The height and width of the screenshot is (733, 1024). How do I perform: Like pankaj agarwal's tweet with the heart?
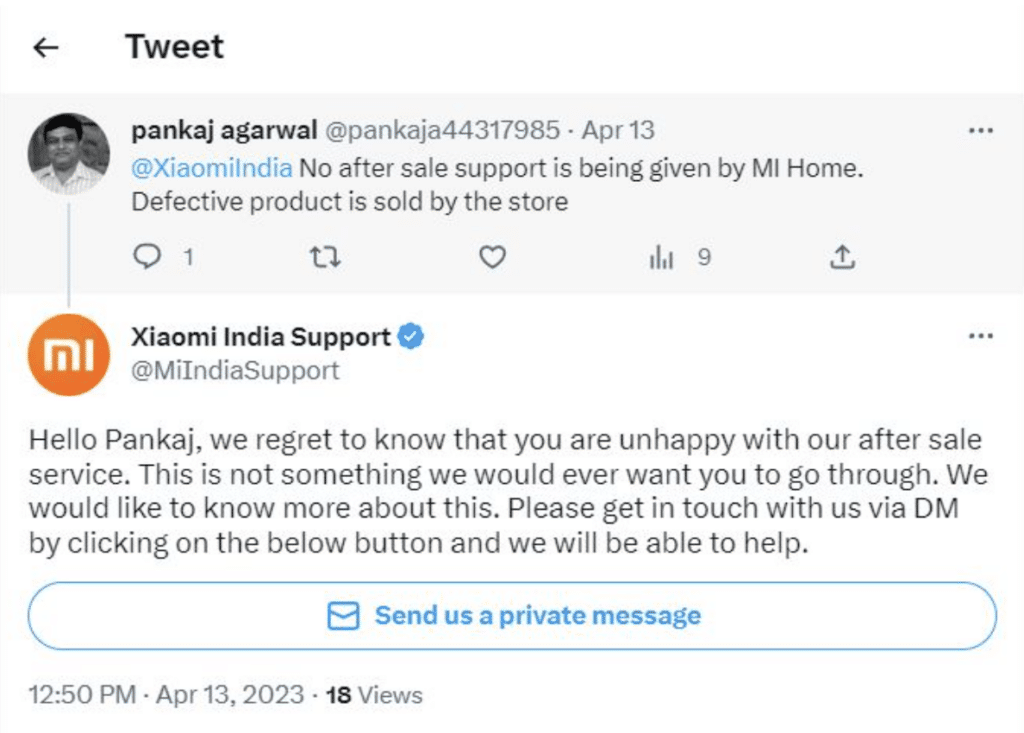click(x=492, y=258)
